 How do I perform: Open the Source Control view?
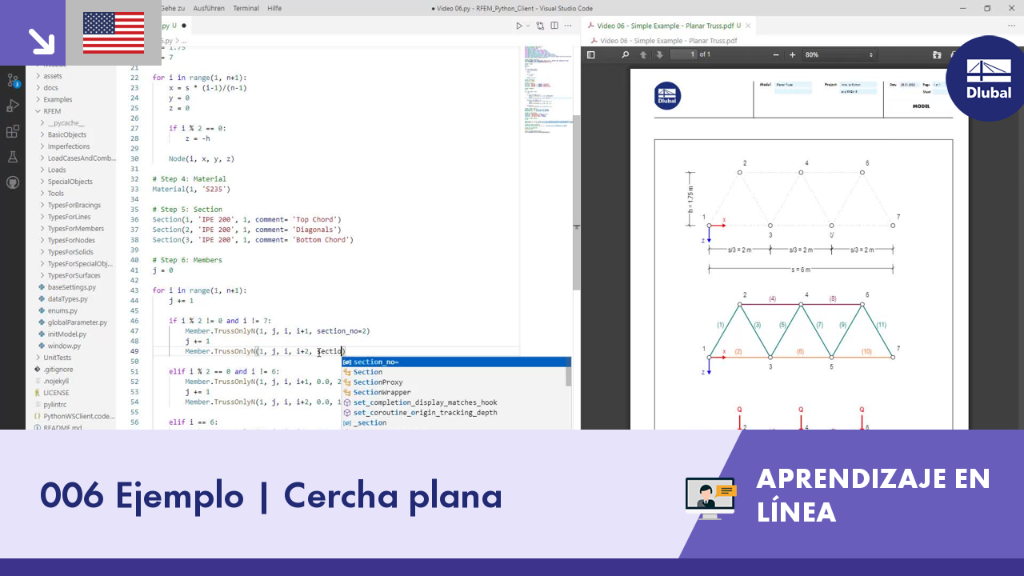[13, 81]
